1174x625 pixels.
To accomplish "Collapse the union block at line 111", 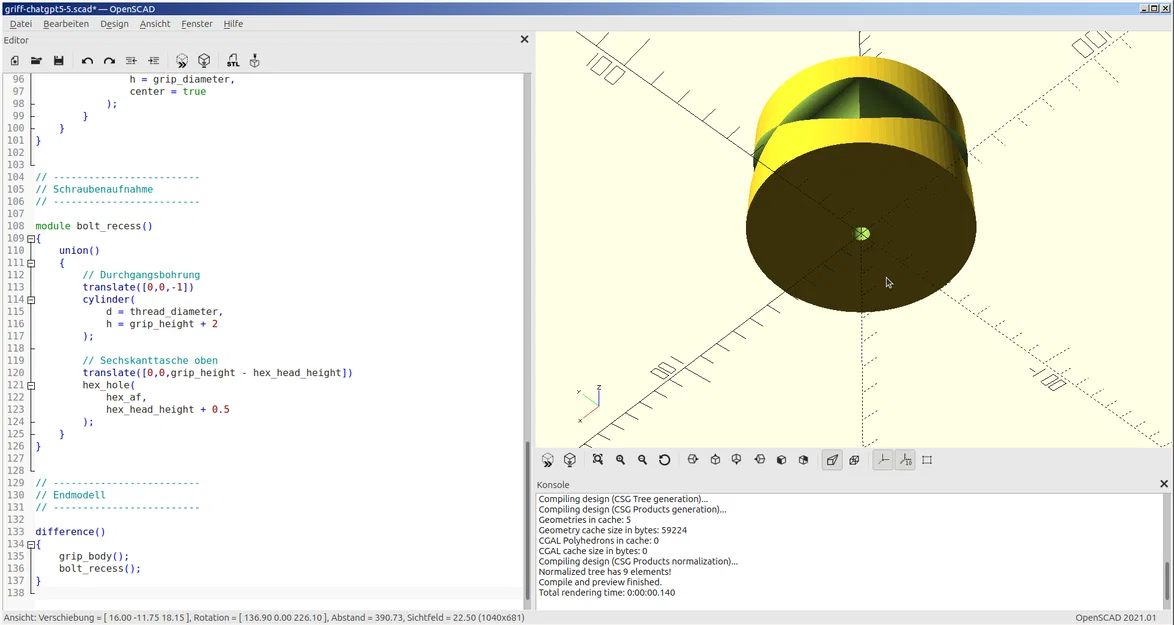I will click(x=31, y=263).
